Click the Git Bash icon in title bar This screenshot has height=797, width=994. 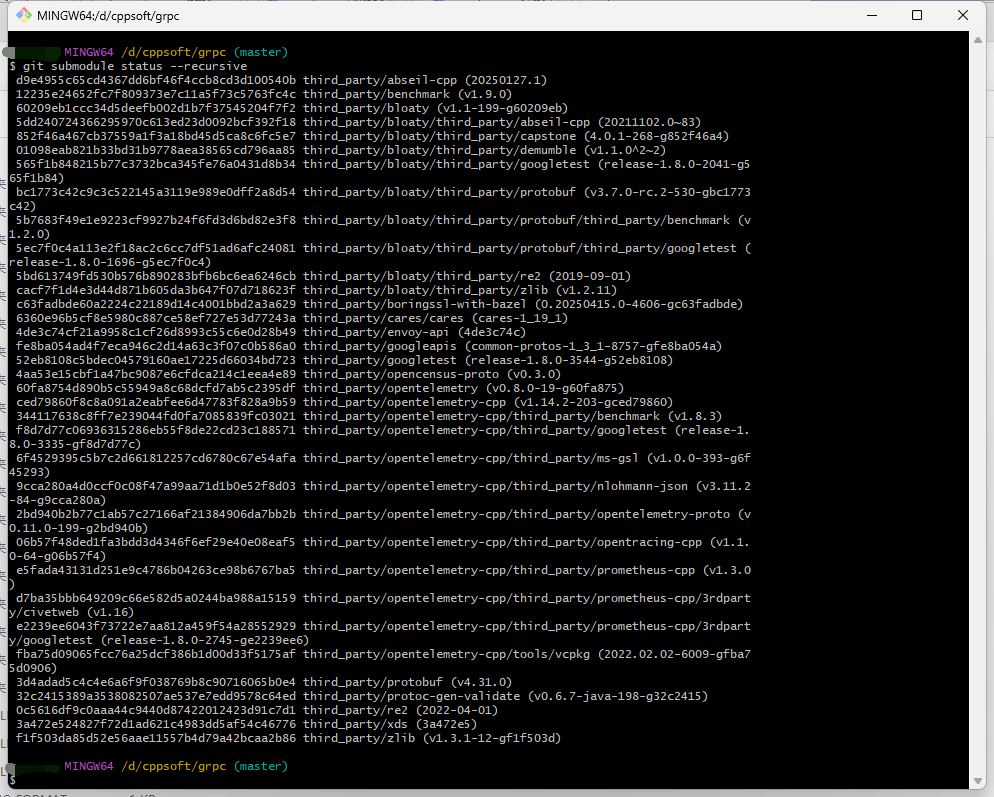click(x=23, y=15)
